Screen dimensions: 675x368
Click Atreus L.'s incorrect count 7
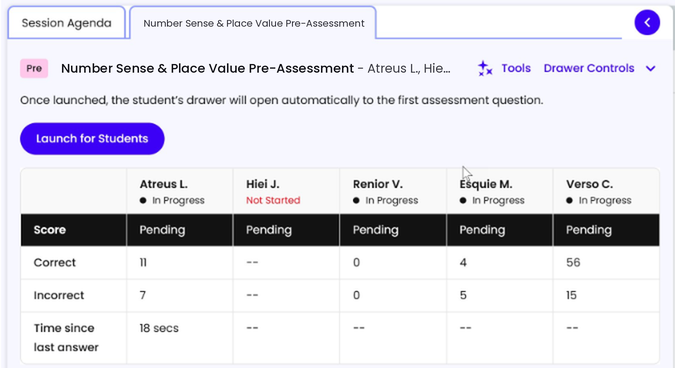(x=142, y=295)
